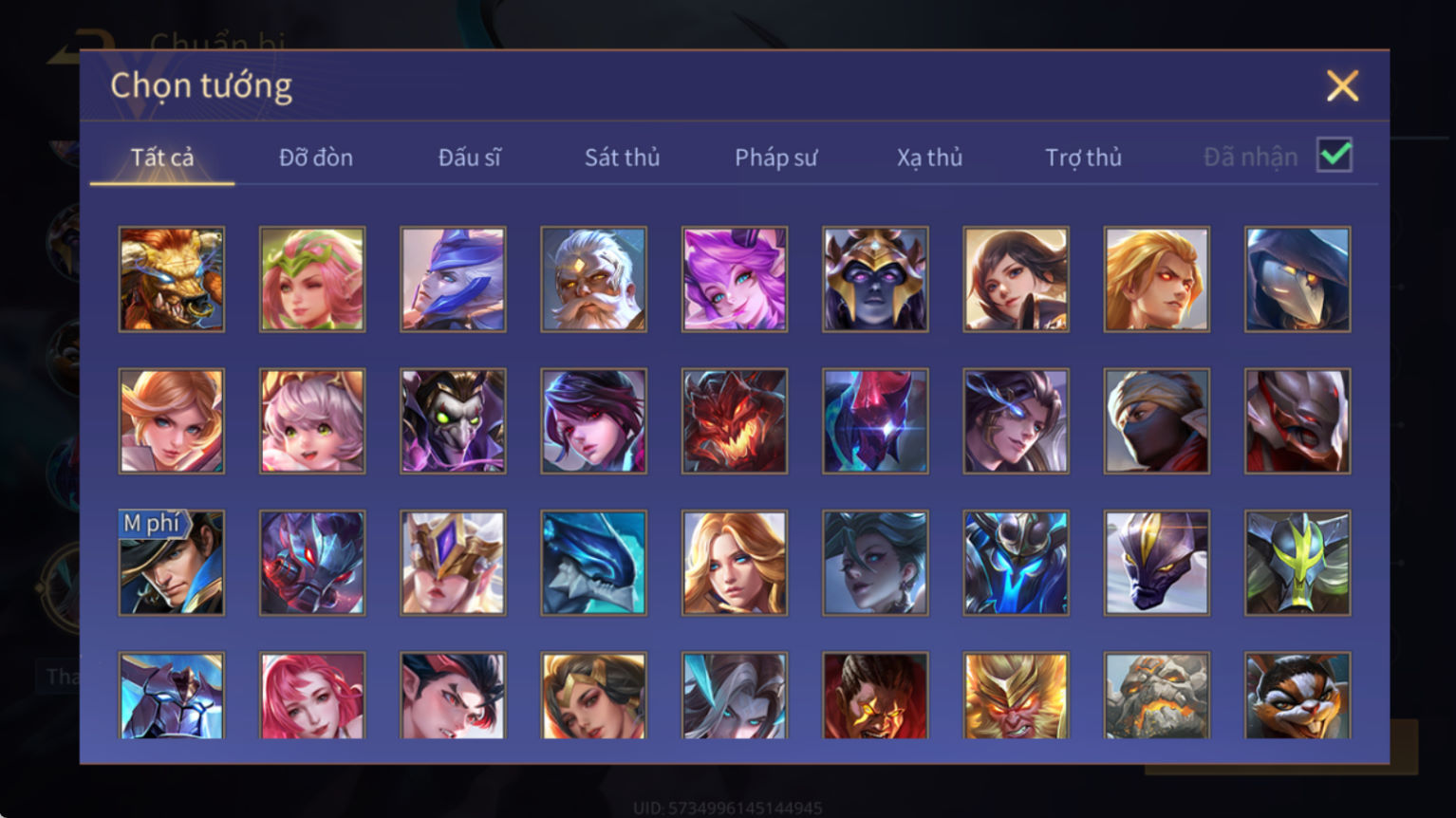This screenshot has width=1456, height=818.
Task: Choose the hero labeled "M phí"
Action: click(172, 563)
